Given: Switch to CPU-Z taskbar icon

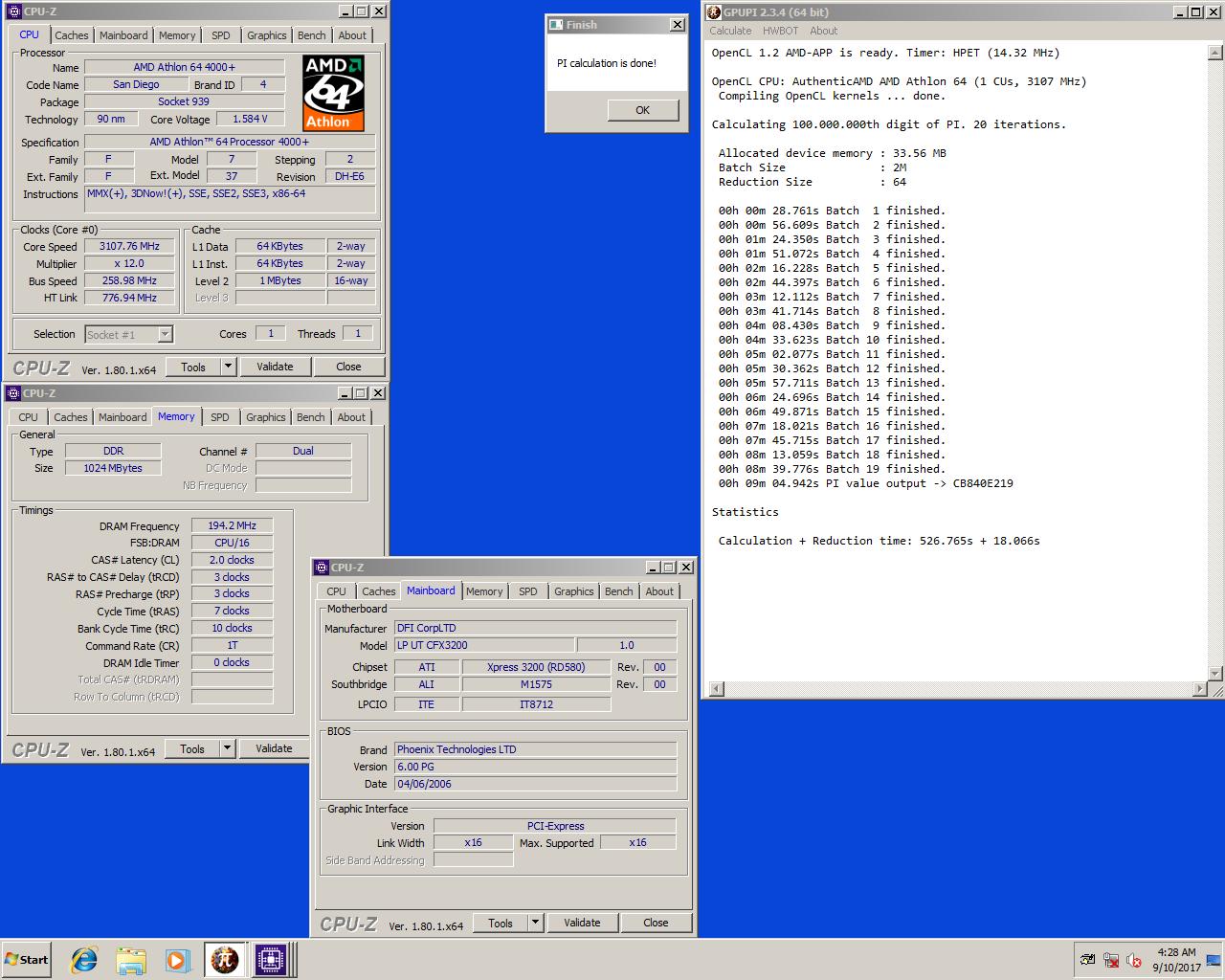Looking at the screenshot, I should click(270, 959).
